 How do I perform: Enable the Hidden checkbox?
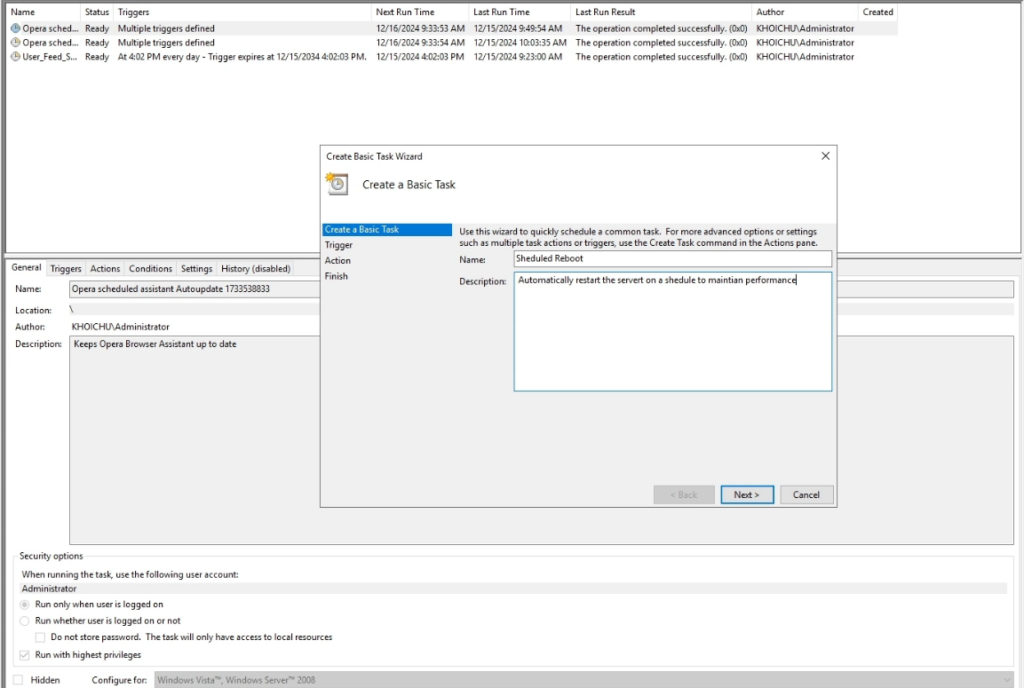click(x=18, y=680)
